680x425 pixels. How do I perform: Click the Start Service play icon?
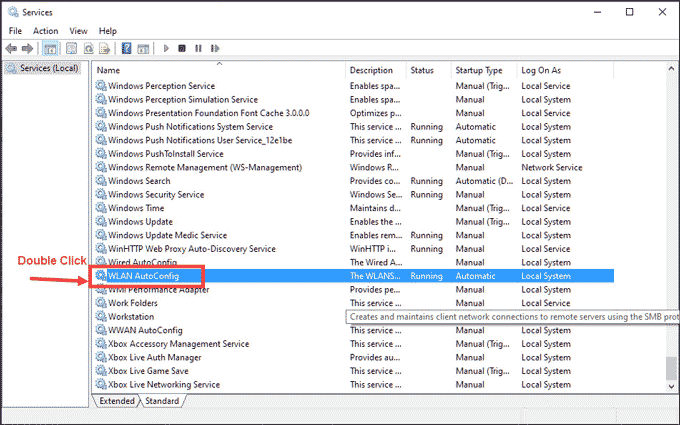click(x=166, y=49)
